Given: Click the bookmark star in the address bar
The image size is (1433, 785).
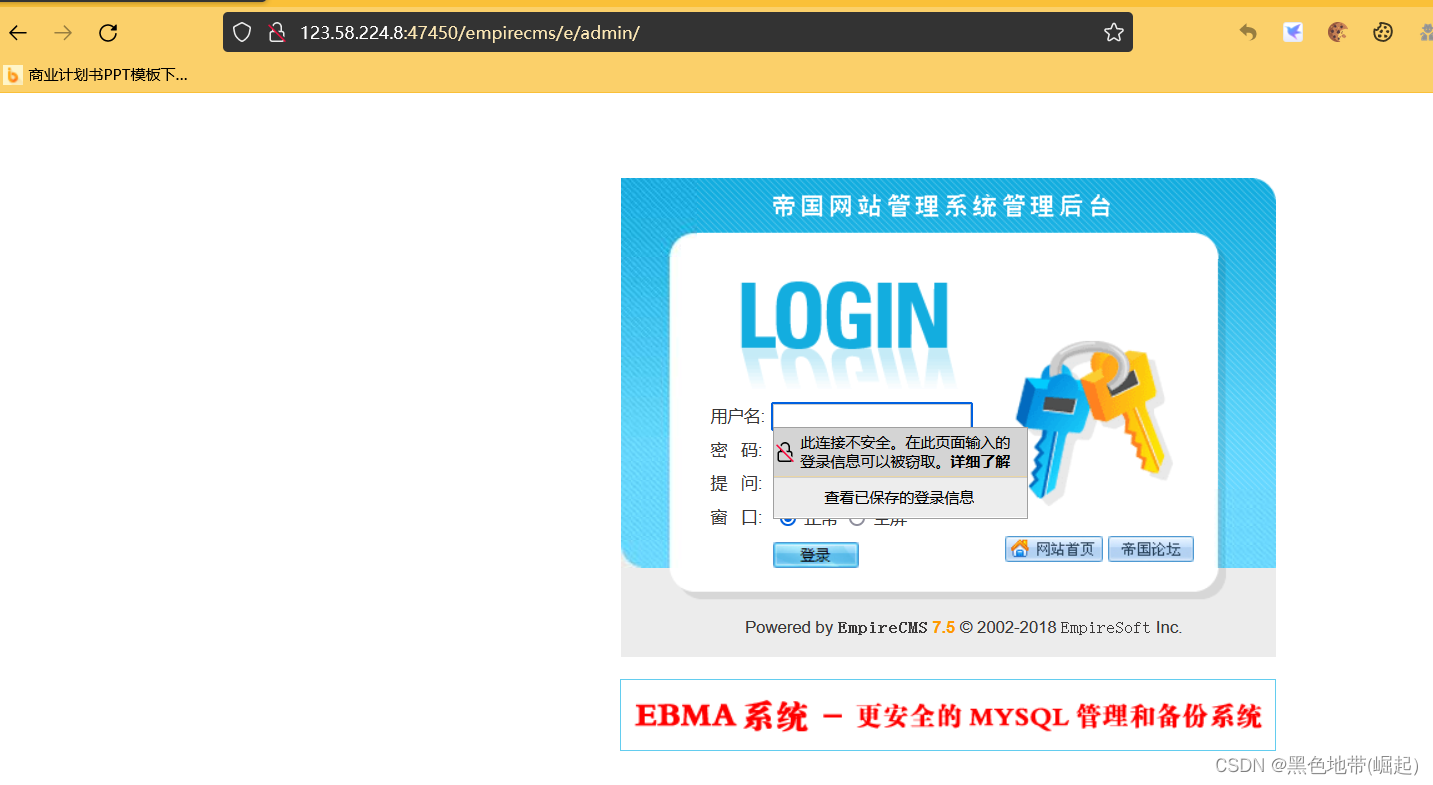Looking at the screenshot, I should click(1113, 31).
